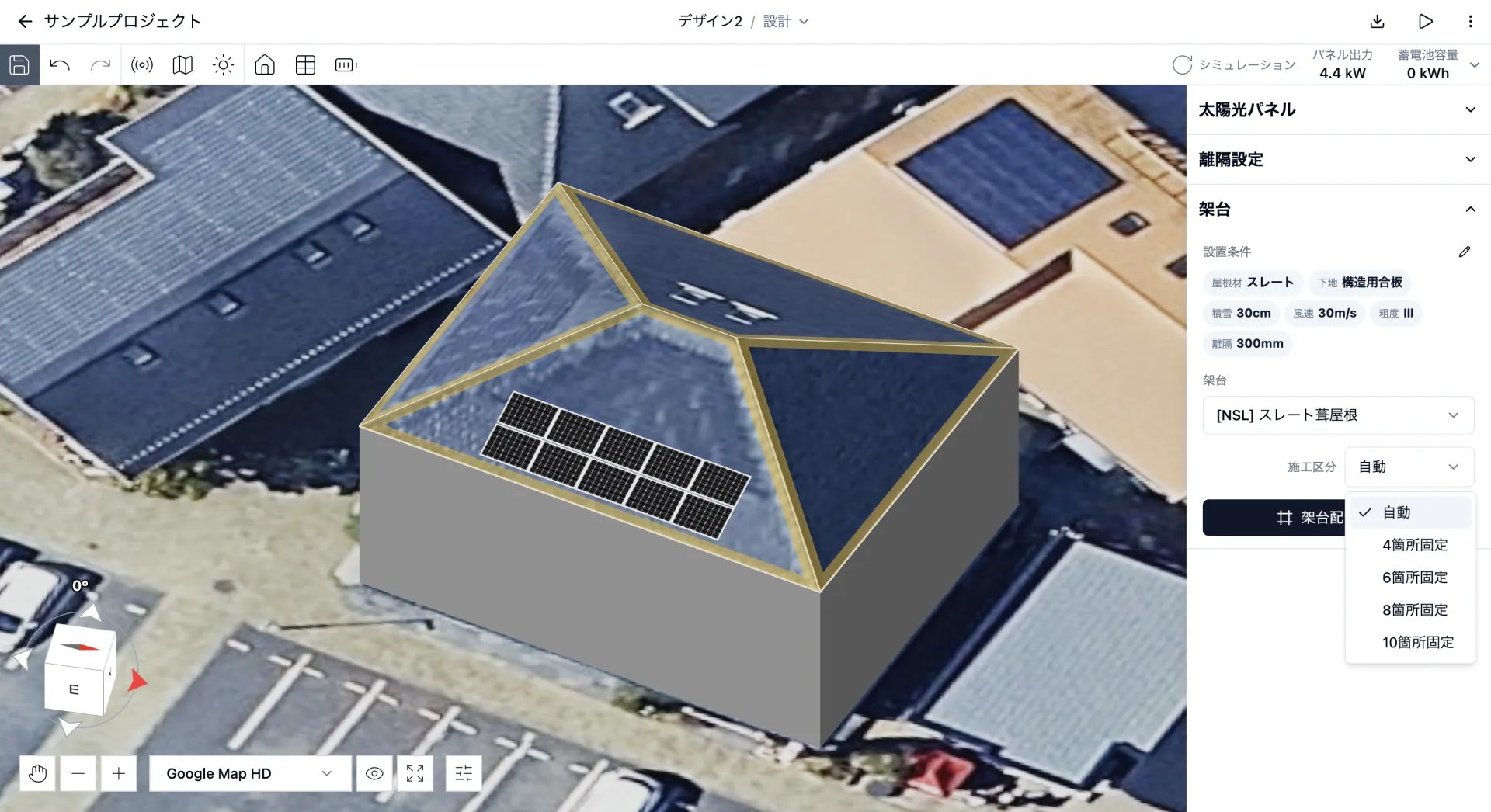Expand the panel output summary chevron
The image size is (1491, 812).
[1475, 64]
